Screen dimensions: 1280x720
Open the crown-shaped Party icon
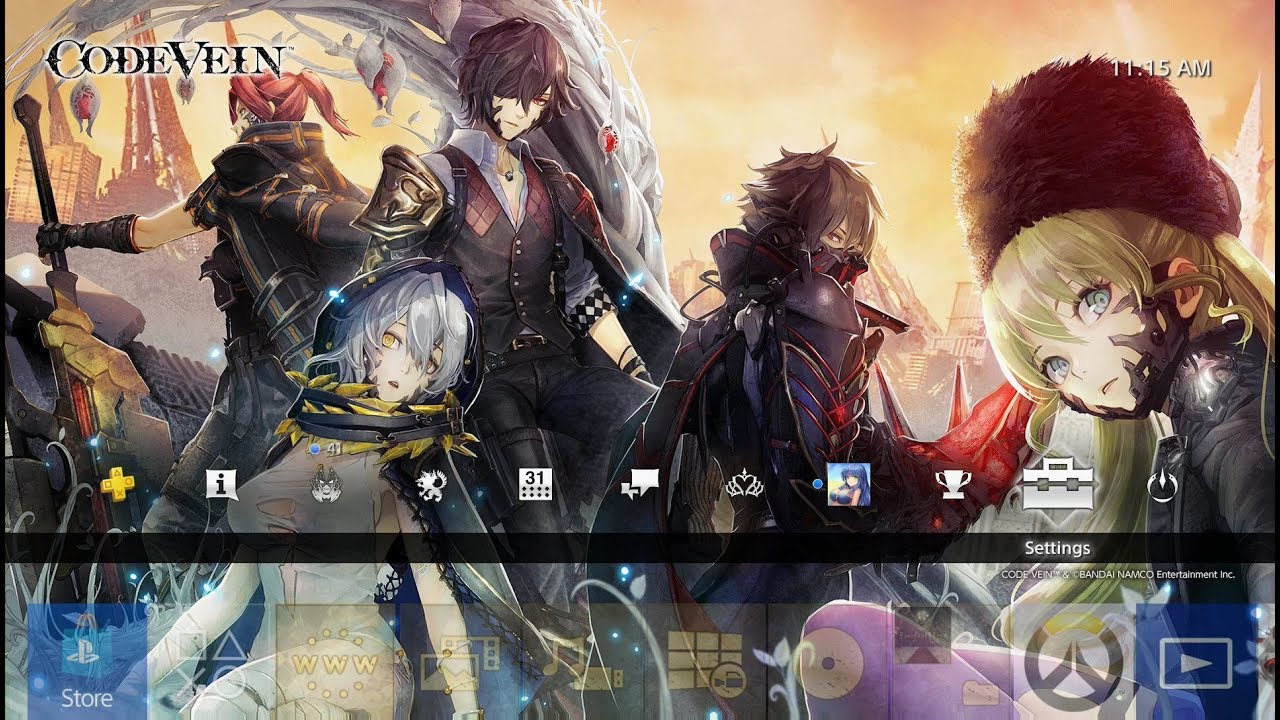[743, 485]
